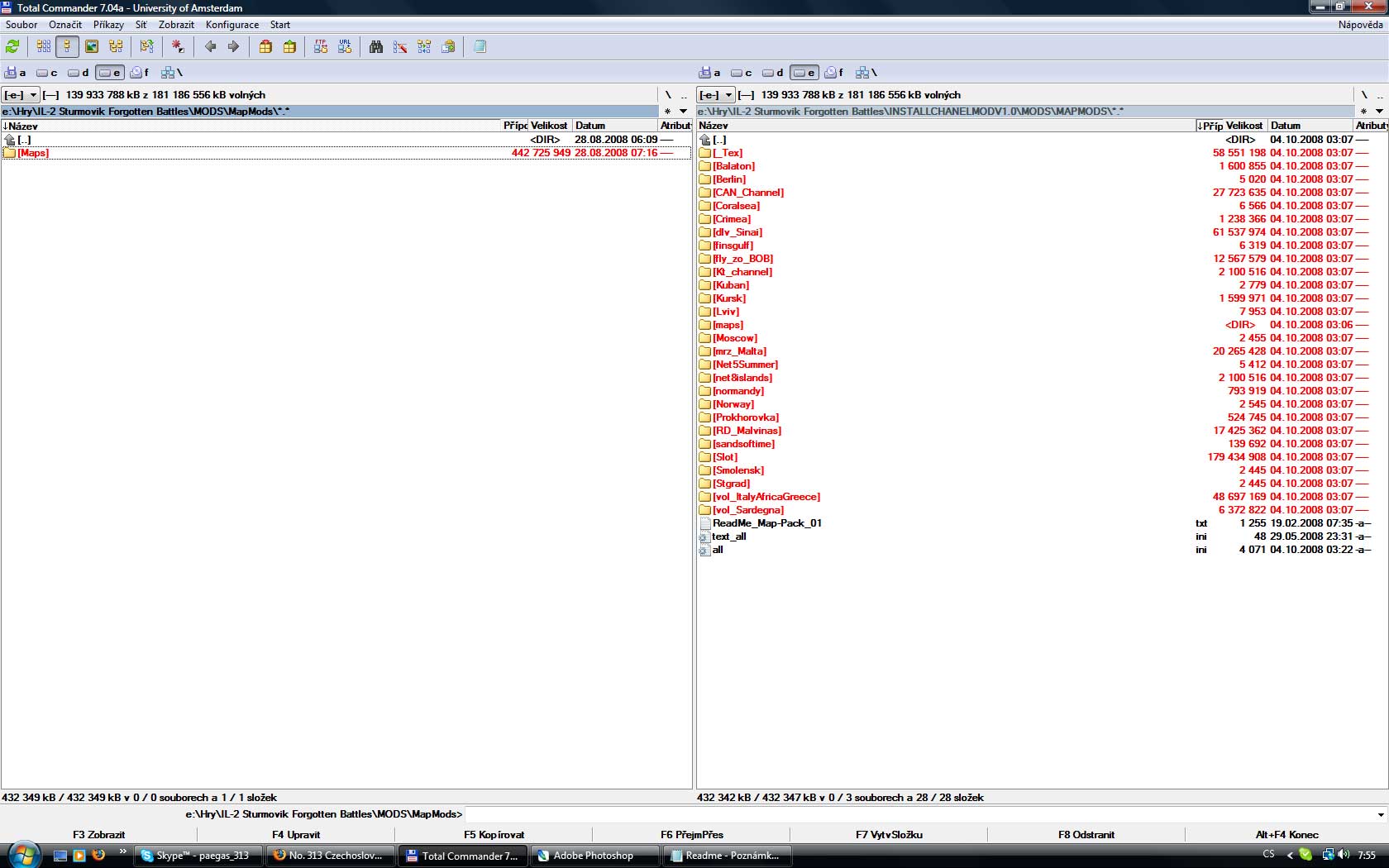Expand command line history dropdown
Image resolution: width=1389 pixels, height=868 pixels.
coord(1381,815)
